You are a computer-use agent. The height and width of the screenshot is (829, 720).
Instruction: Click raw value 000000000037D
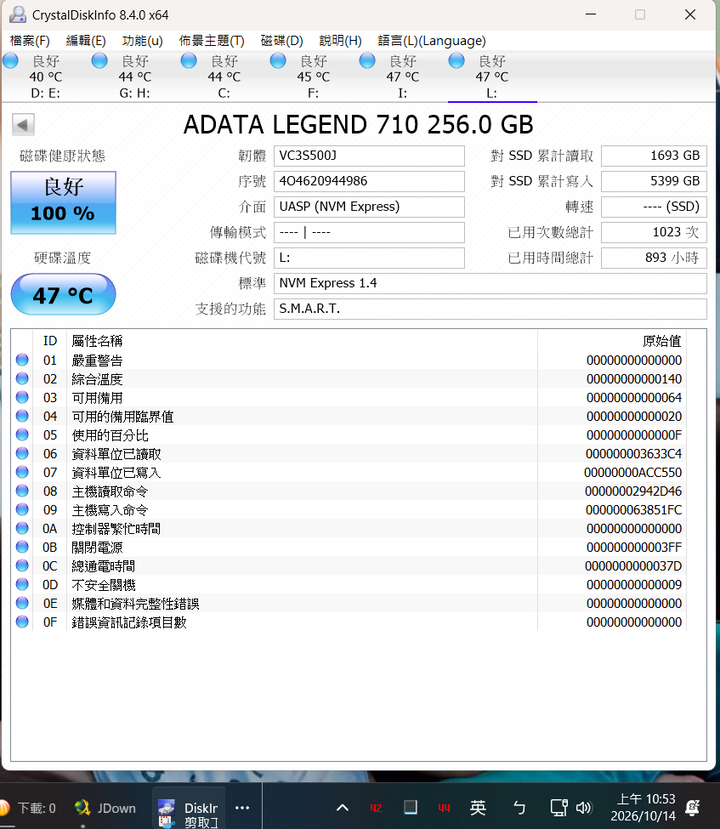pos(633,566)
